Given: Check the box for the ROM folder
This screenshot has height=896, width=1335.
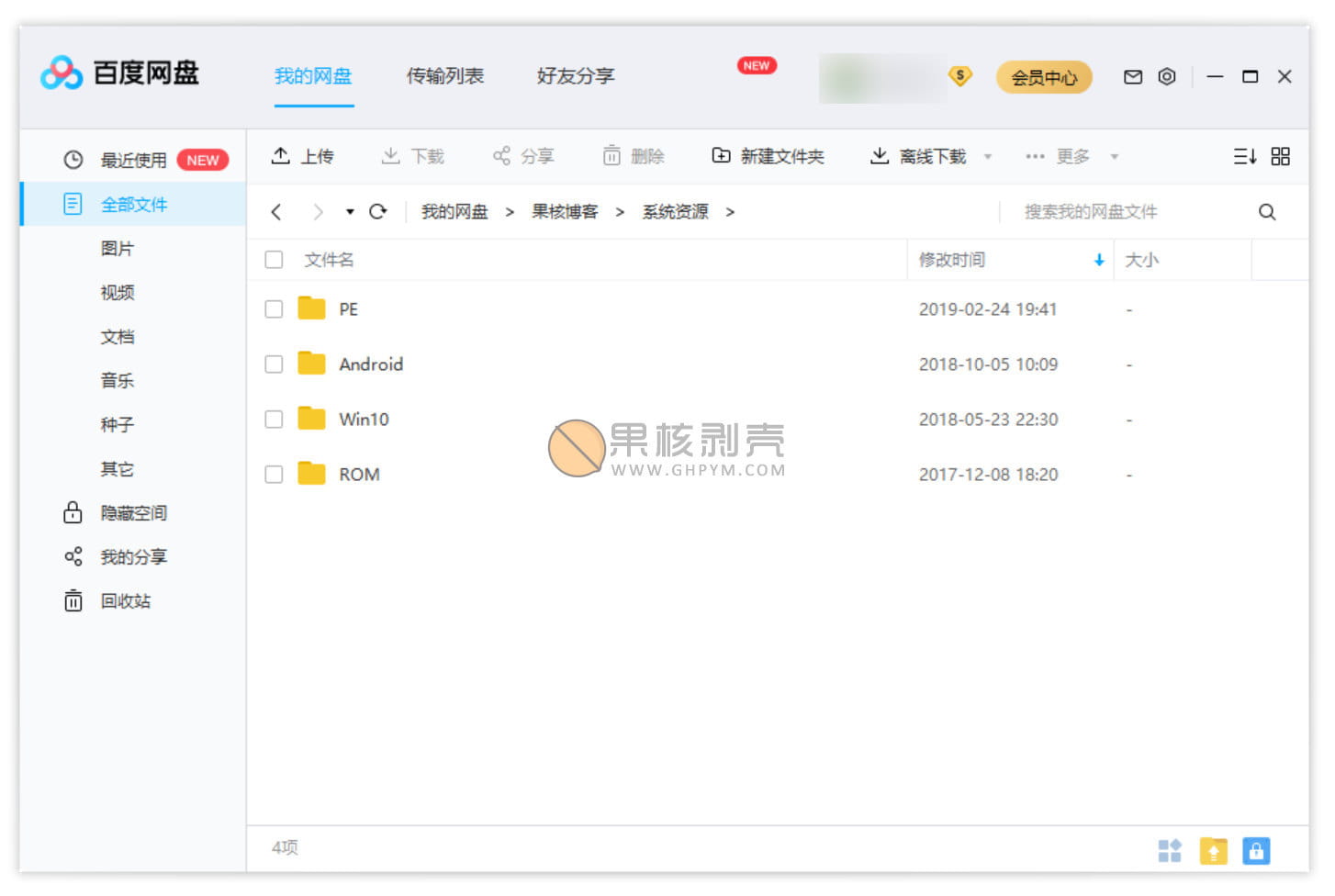Looking at the screenshot, I should (x=274, y=475).
